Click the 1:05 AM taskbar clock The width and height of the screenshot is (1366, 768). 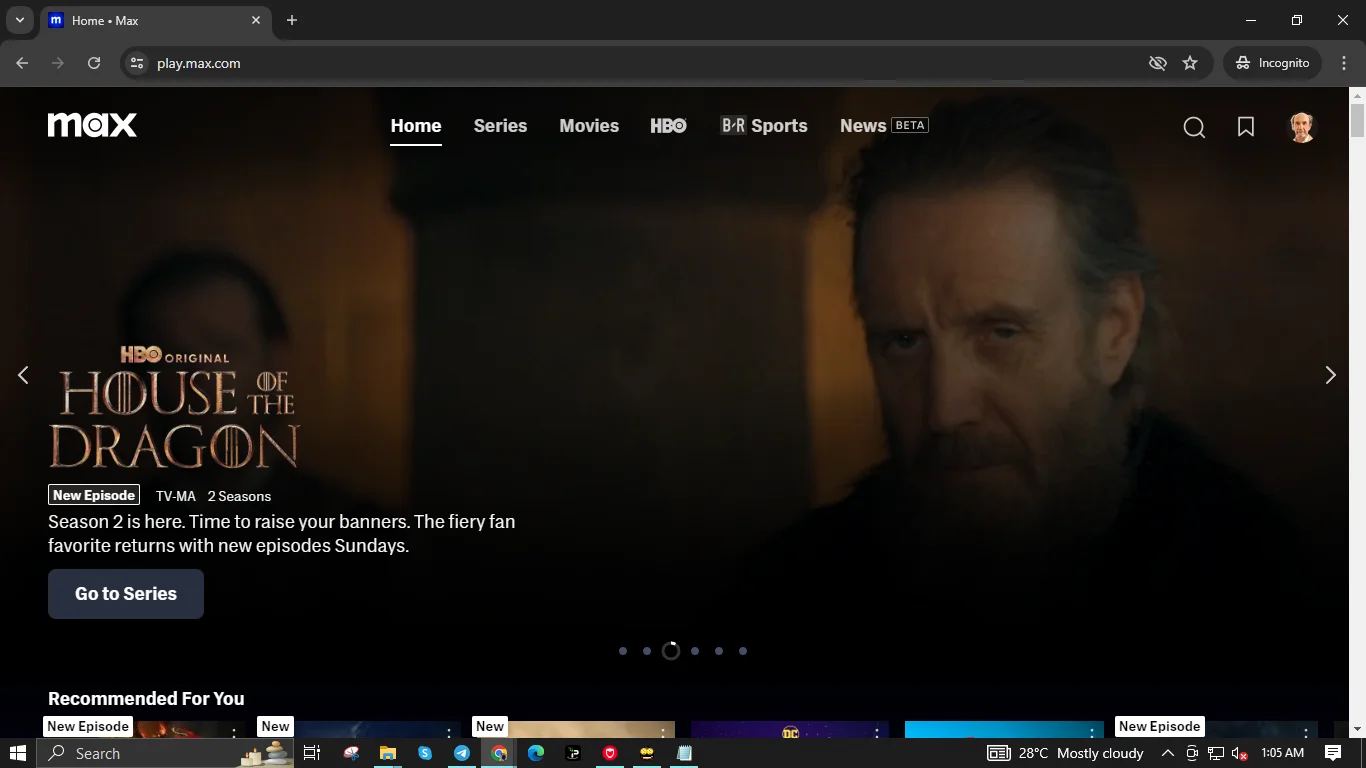(x=1283, y=753)
